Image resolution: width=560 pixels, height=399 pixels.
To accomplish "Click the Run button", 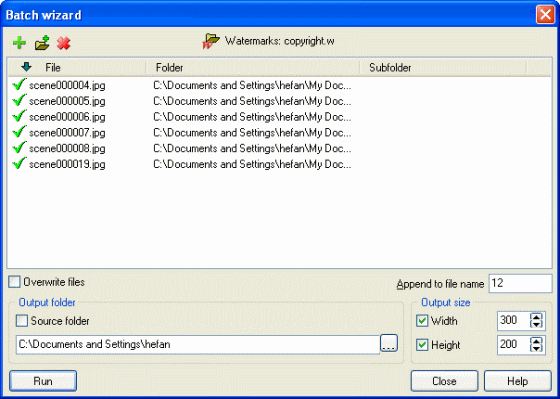I will [x=43, y=381].
